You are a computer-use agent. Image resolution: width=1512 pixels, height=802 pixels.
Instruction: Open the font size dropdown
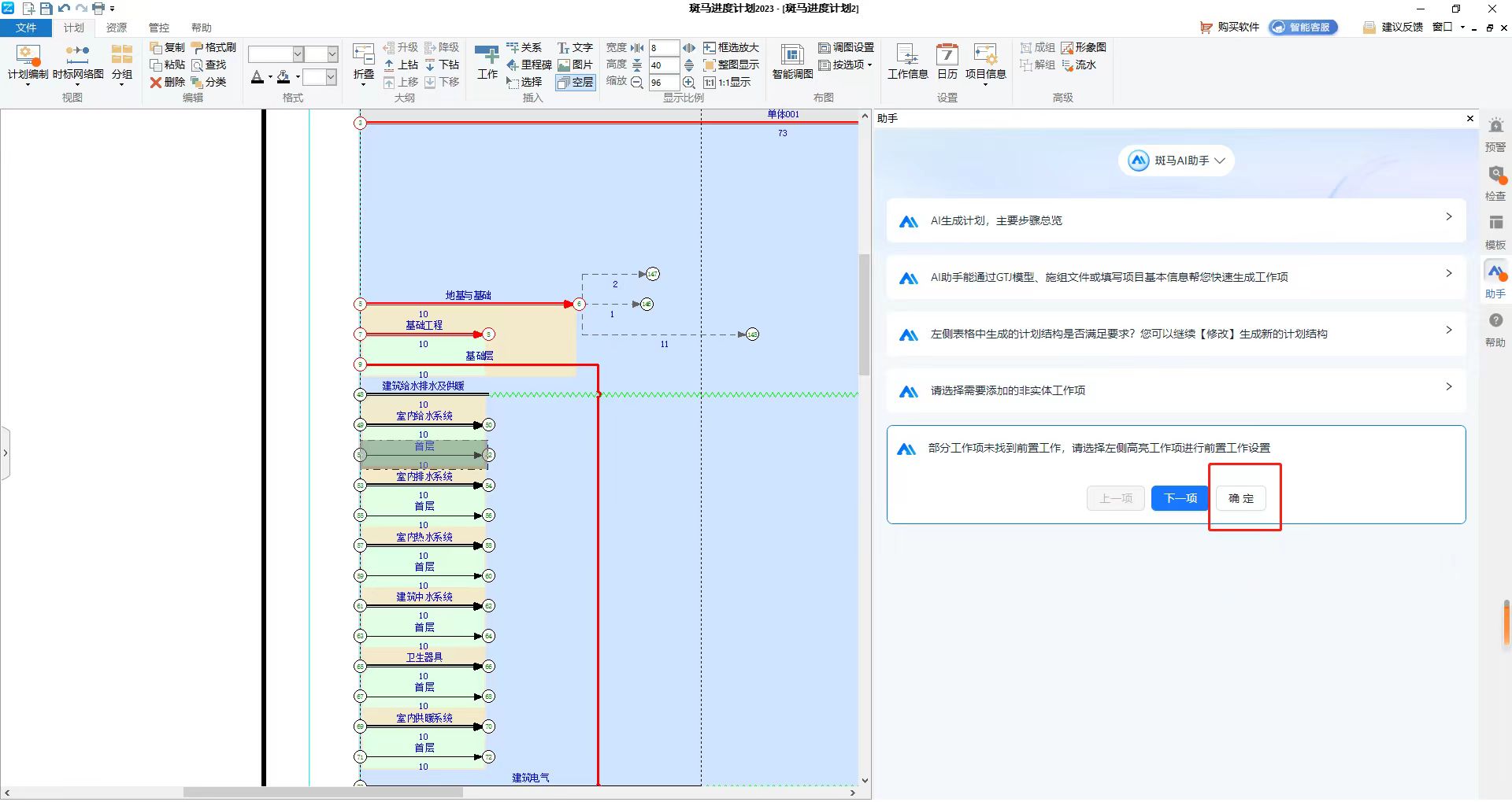point(332,54)
